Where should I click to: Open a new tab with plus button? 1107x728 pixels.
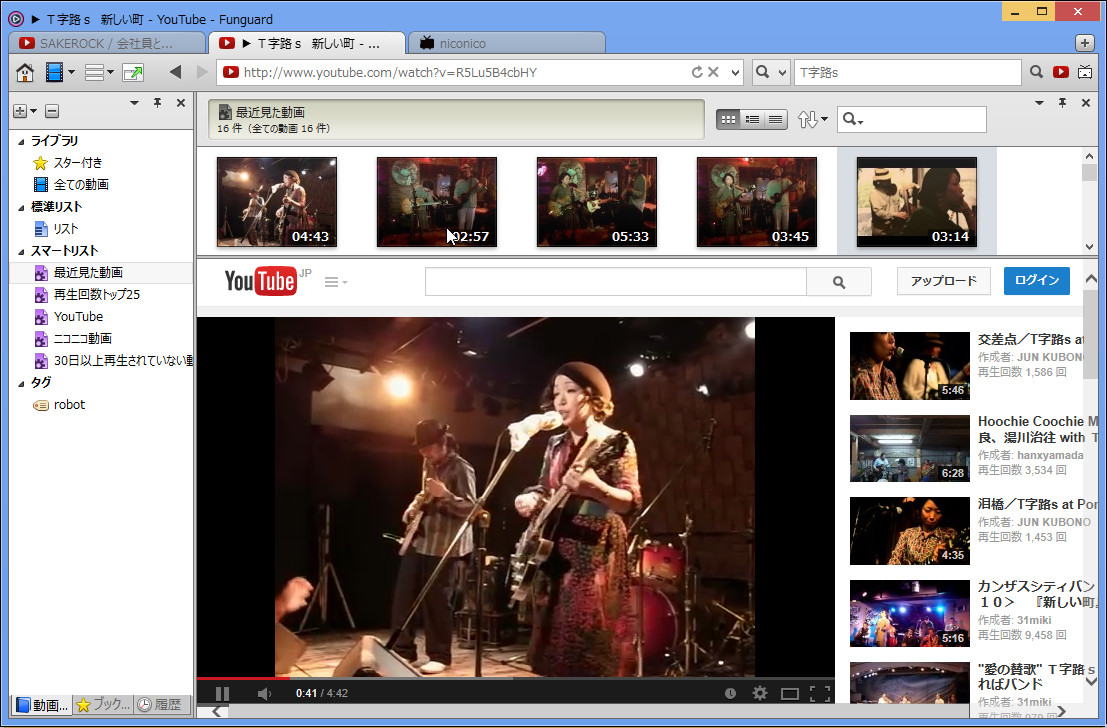point(1084,43)
